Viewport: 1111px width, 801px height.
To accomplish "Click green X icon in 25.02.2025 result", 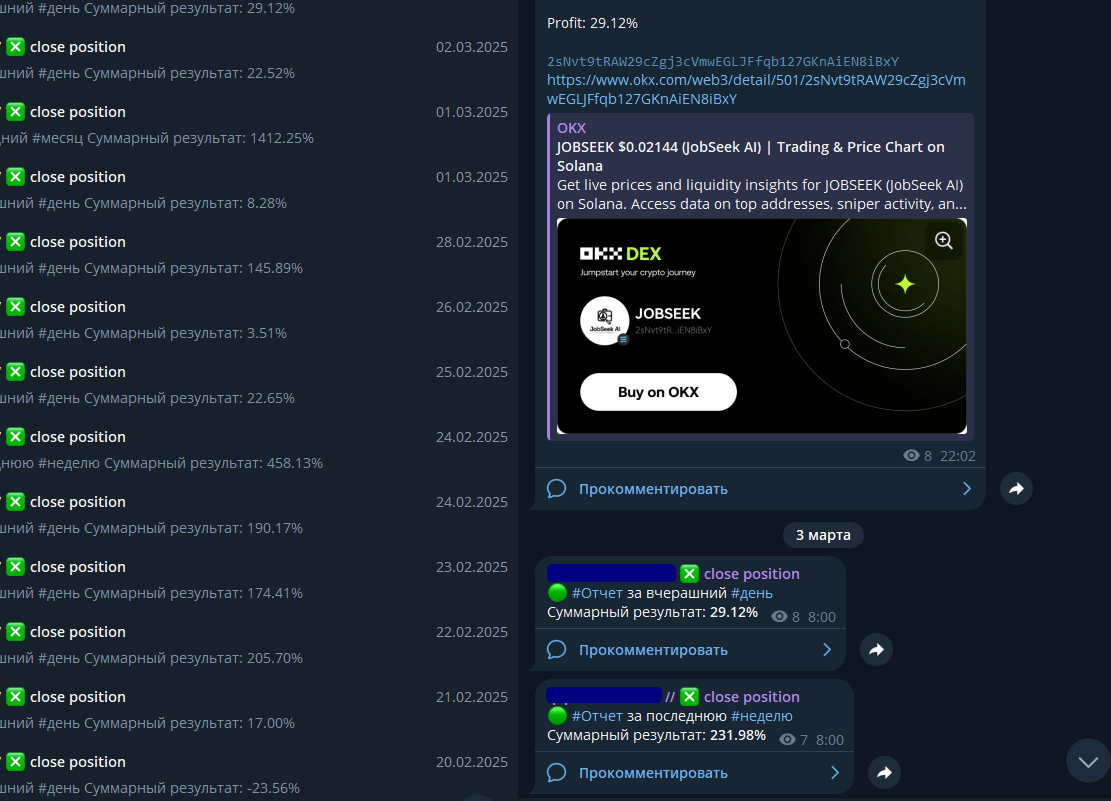I will pyautogui.click(x=16, y=372).
